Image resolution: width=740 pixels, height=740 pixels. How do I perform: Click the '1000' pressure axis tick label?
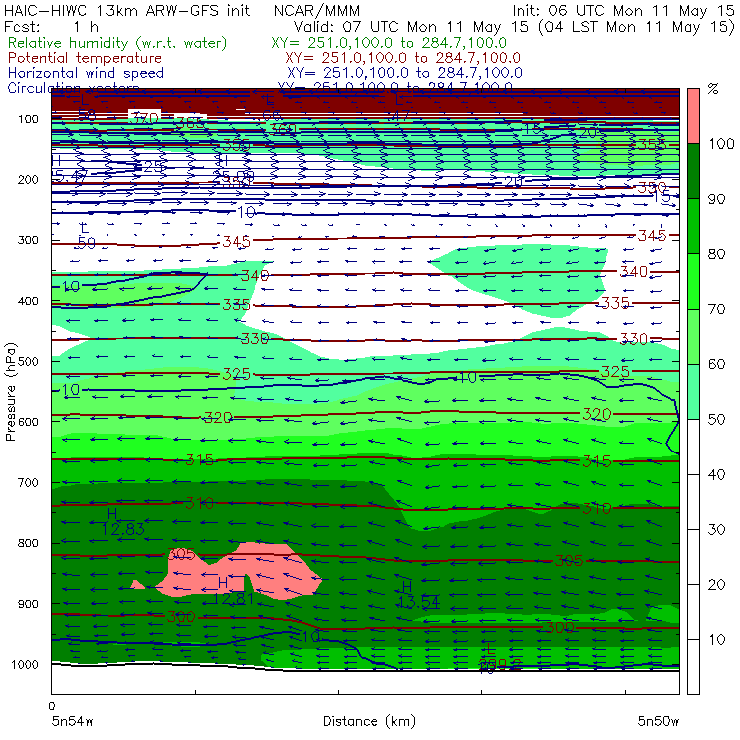coord(25,664)
